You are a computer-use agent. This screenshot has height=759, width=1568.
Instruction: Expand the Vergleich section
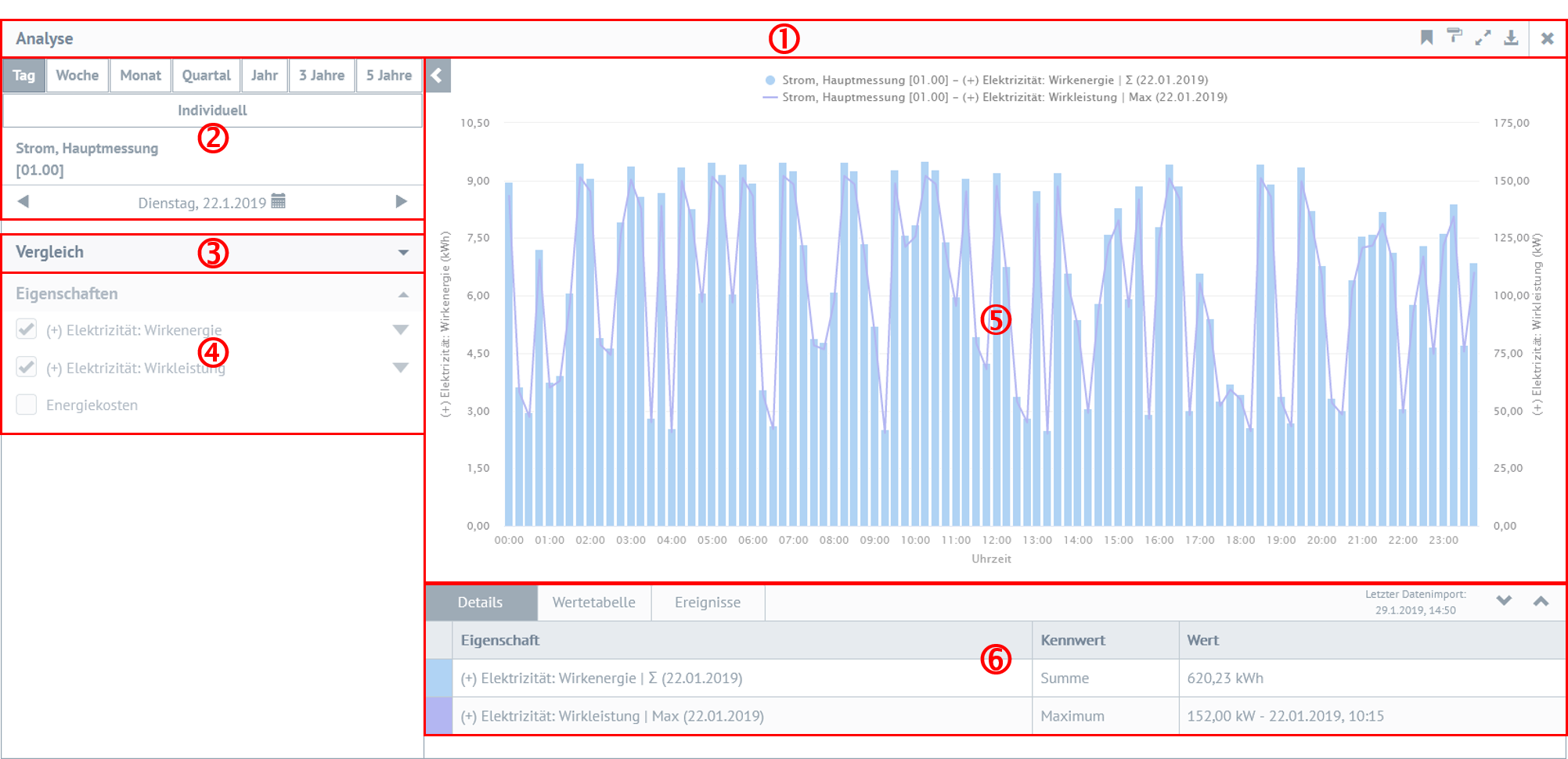pos(403,253)
